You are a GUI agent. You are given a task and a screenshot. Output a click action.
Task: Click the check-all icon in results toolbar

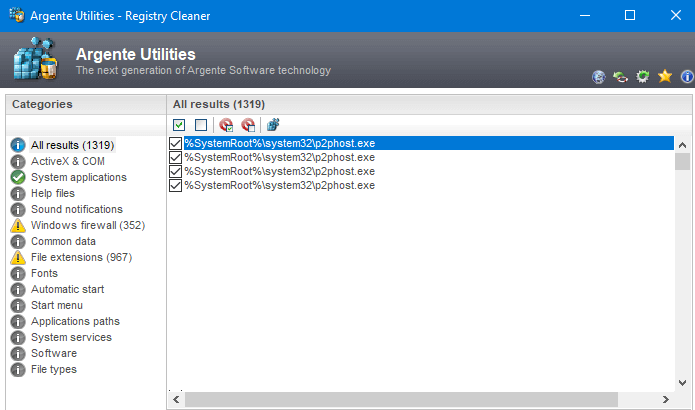179,125
